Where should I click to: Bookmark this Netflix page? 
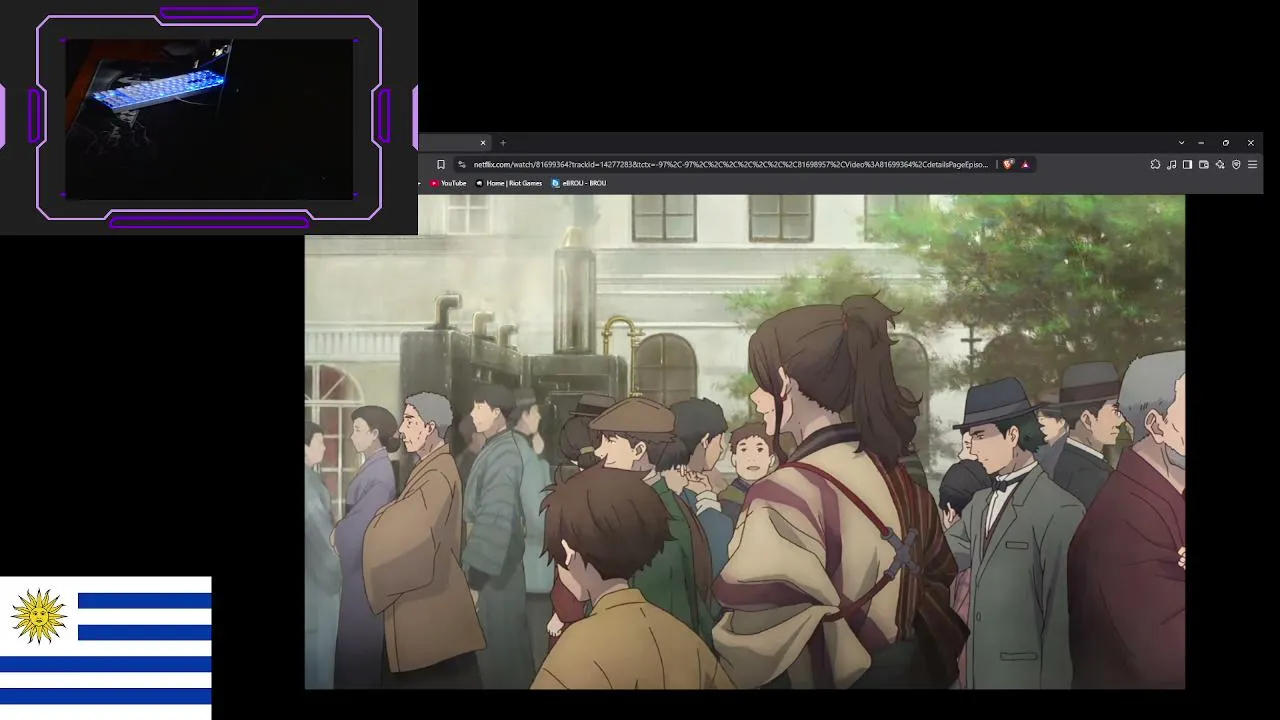pos(440,165)
